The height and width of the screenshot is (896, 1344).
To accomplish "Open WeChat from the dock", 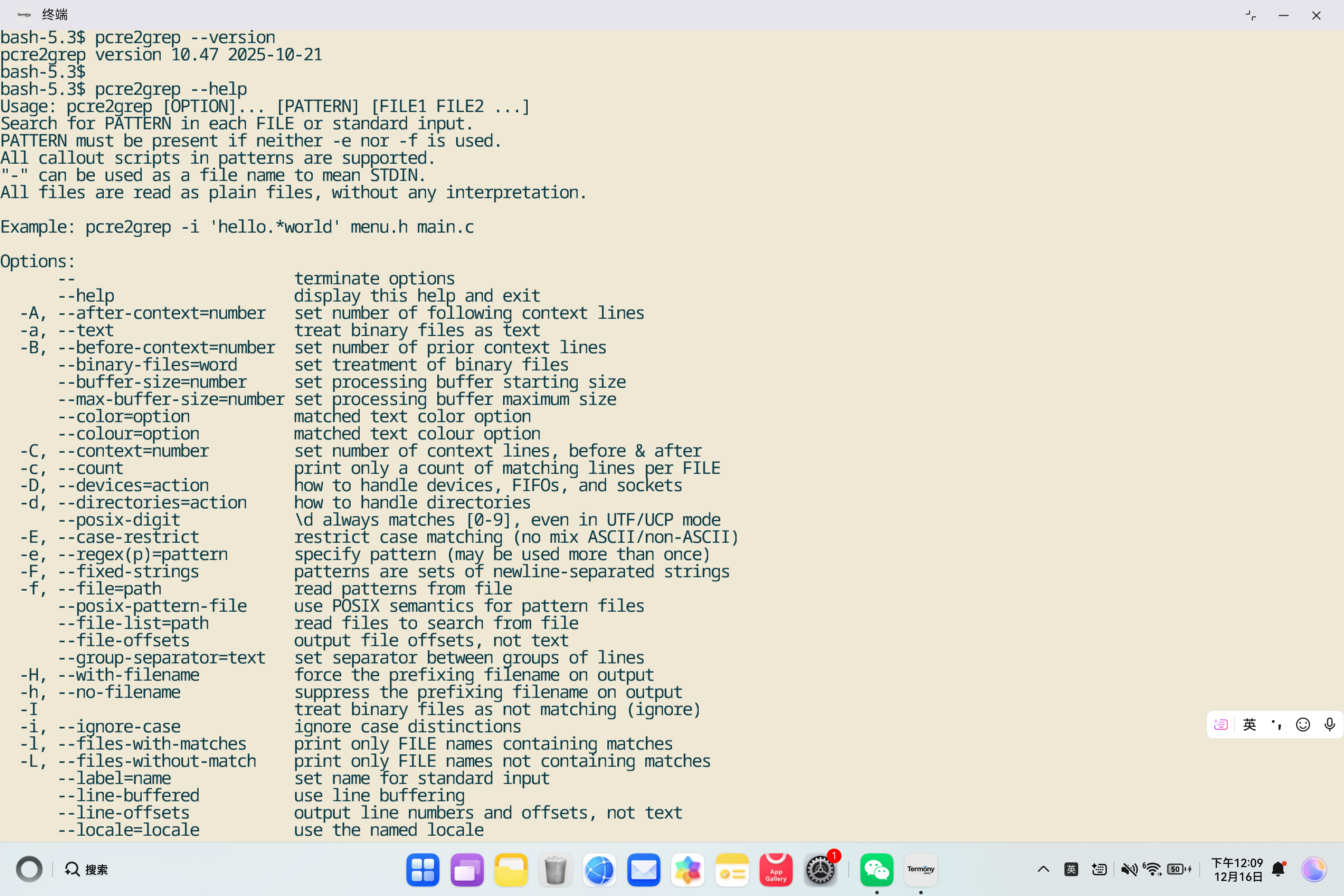I will (876, 869).
